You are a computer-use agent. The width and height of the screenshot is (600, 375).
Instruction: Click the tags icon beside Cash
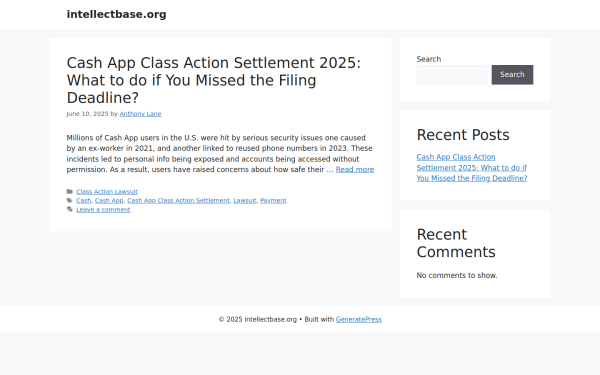point(70,201)
